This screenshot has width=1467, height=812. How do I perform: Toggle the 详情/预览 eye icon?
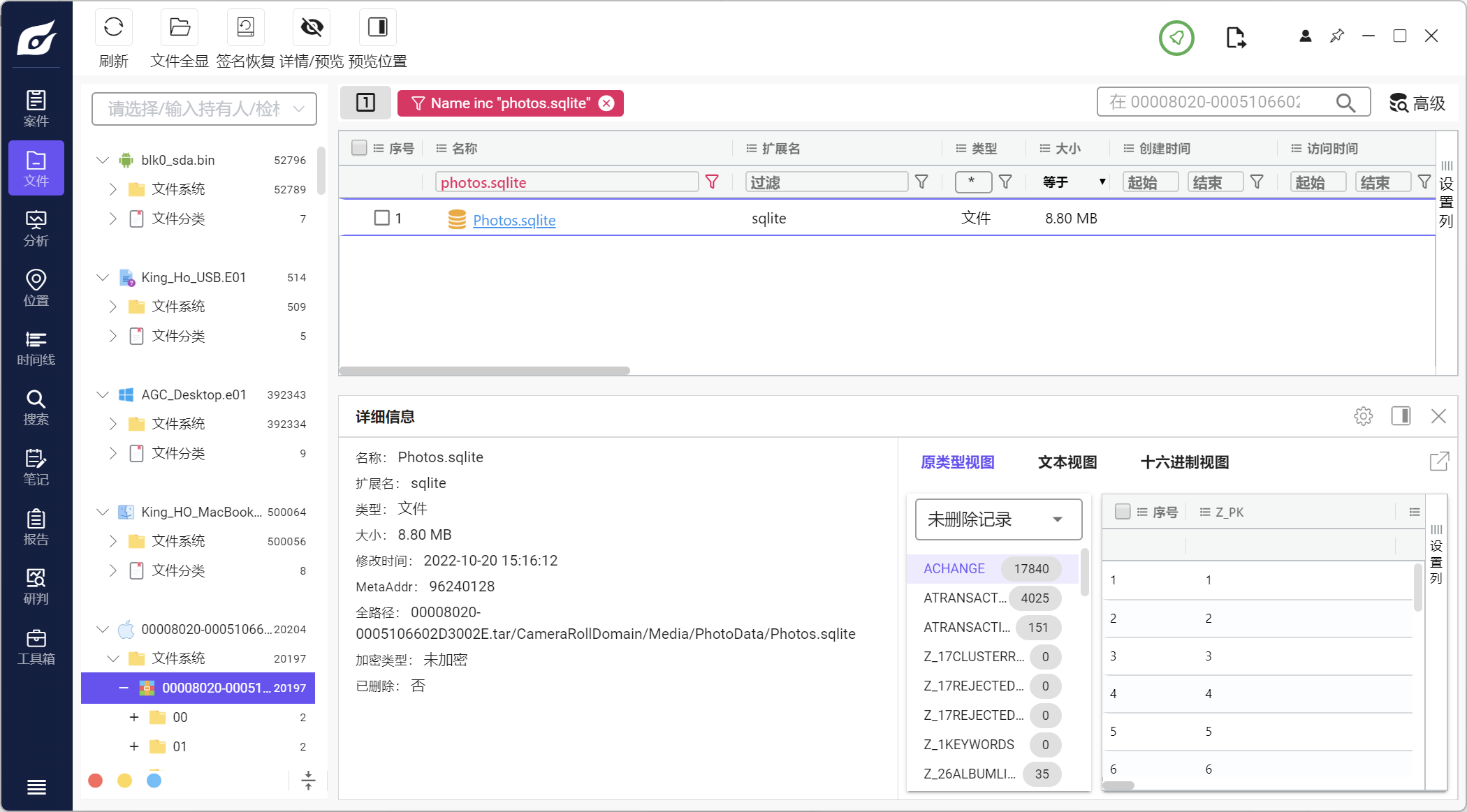(x=312, y=27)
